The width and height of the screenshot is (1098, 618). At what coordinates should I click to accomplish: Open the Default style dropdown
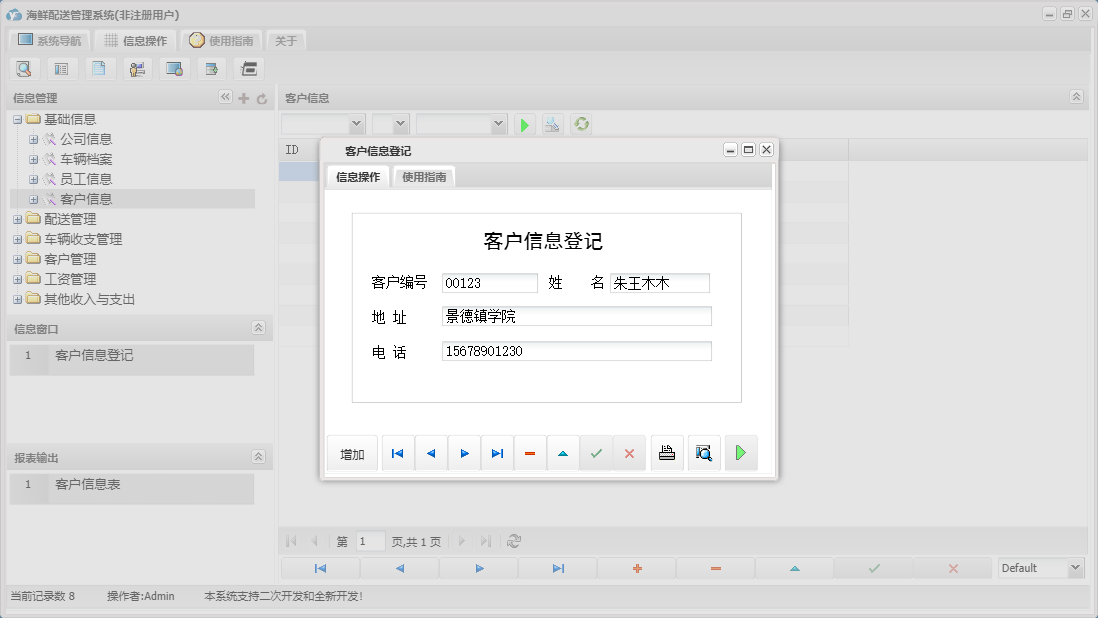tap(1040, 567)
